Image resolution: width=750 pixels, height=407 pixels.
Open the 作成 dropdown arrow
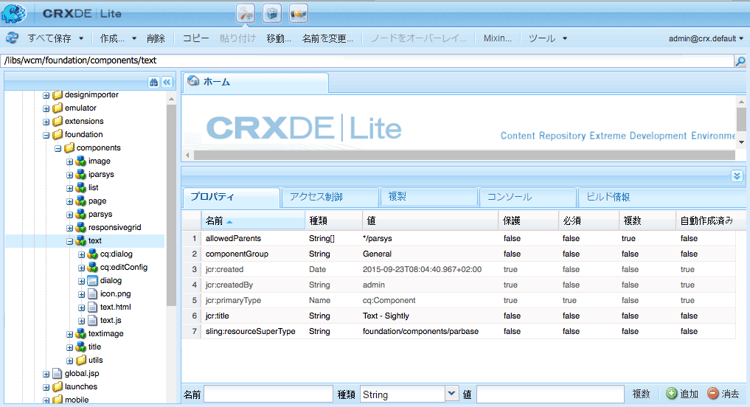click(x=134, y=38)
